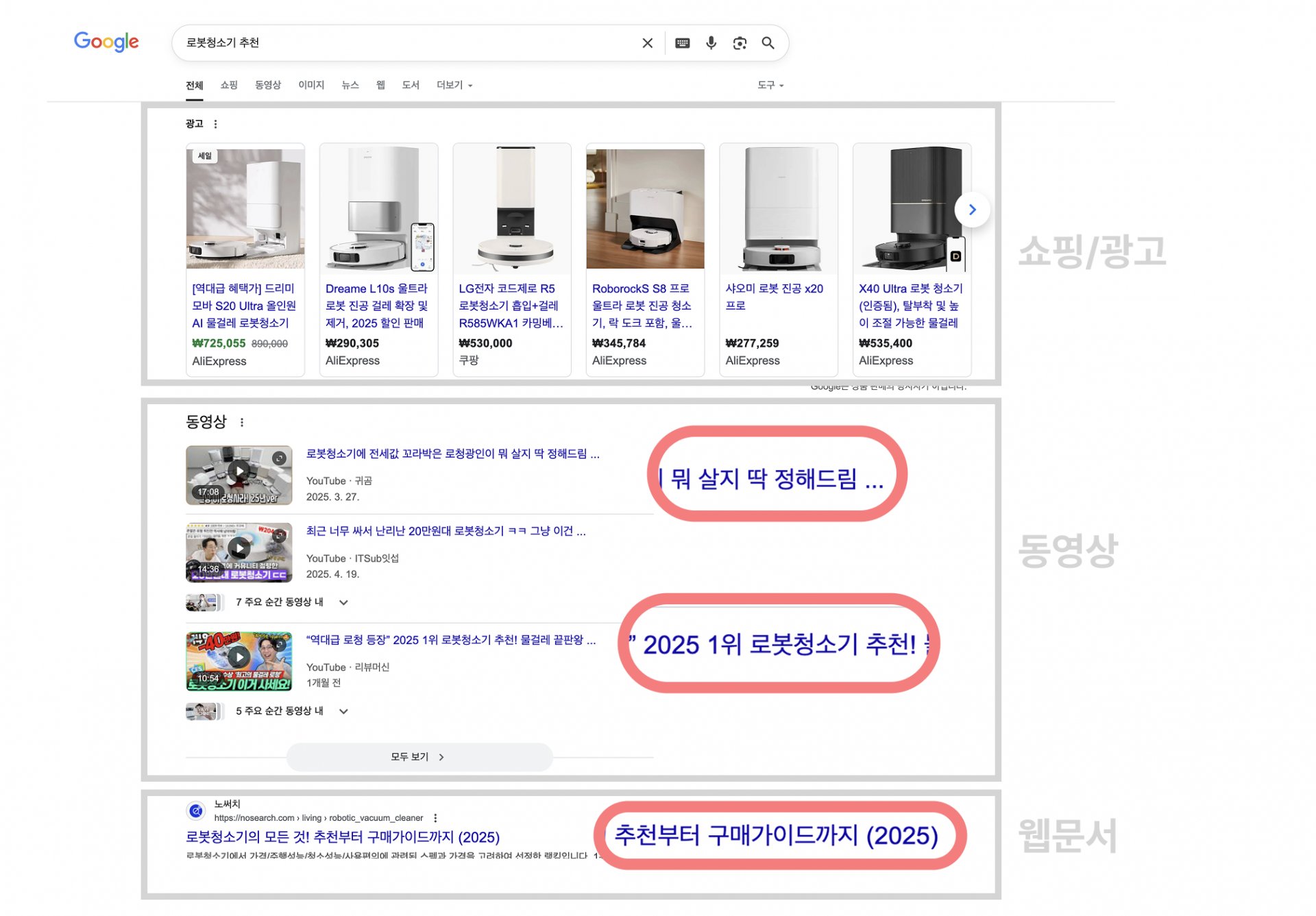The image size is (1316, 916).
Task: Start voice search with the microphone icon
Action: tap(711, 43)
